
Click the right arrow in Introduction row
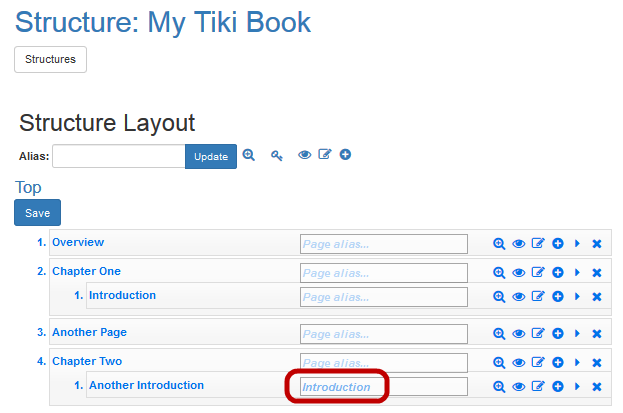[578, 297]
